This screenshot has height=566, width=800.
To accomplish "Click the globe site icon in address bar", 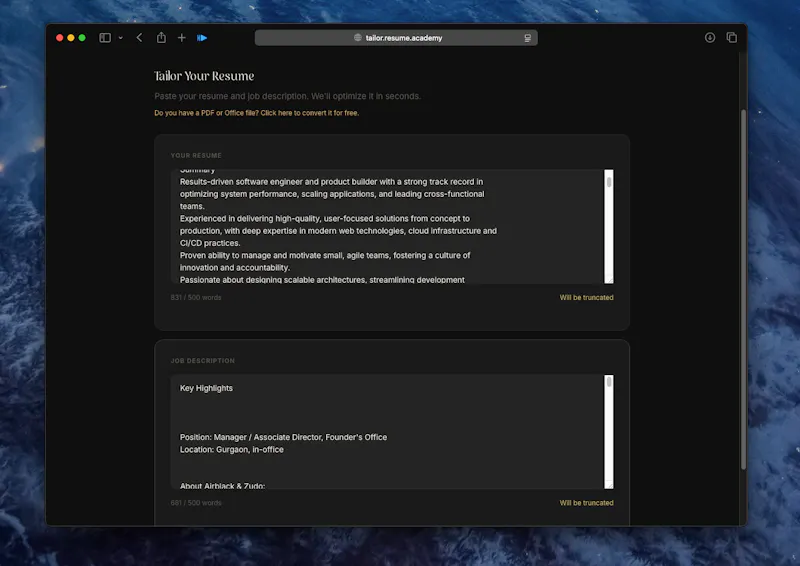I will pos(358,38).
